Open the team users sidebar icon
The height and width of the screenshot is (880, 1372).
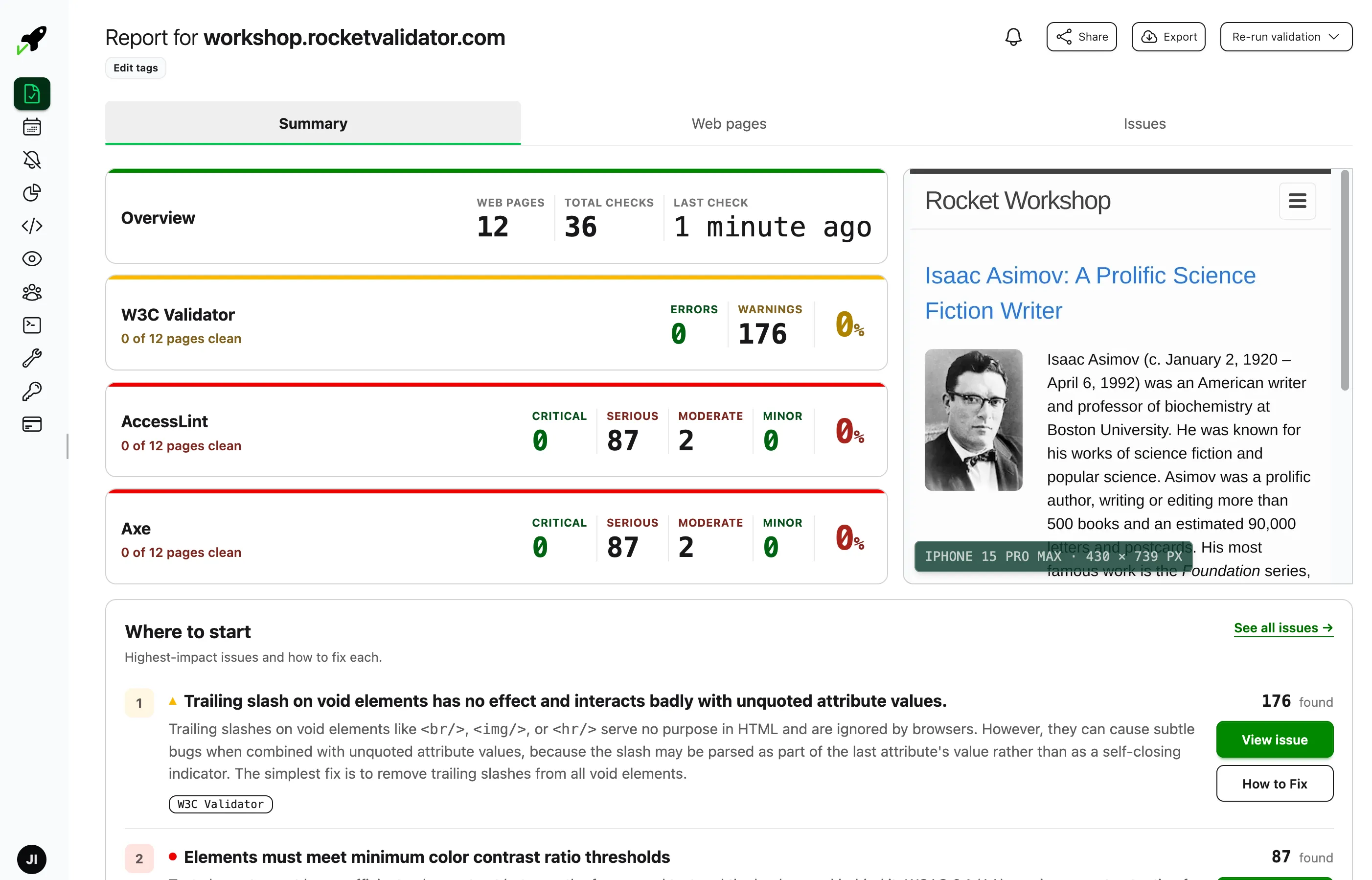32,292
